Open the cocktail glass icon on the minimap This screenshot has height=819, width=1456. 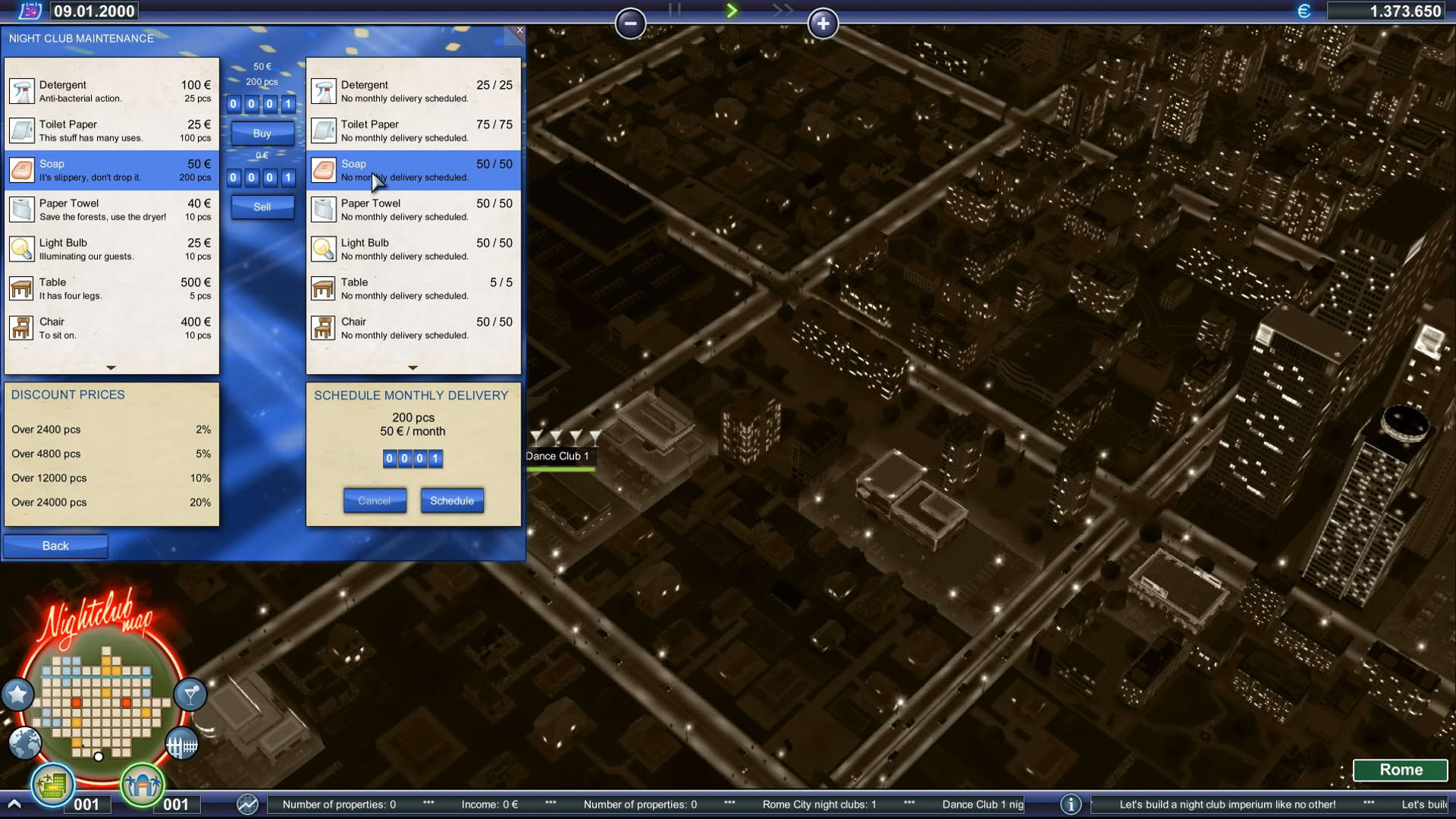(190, 694)
